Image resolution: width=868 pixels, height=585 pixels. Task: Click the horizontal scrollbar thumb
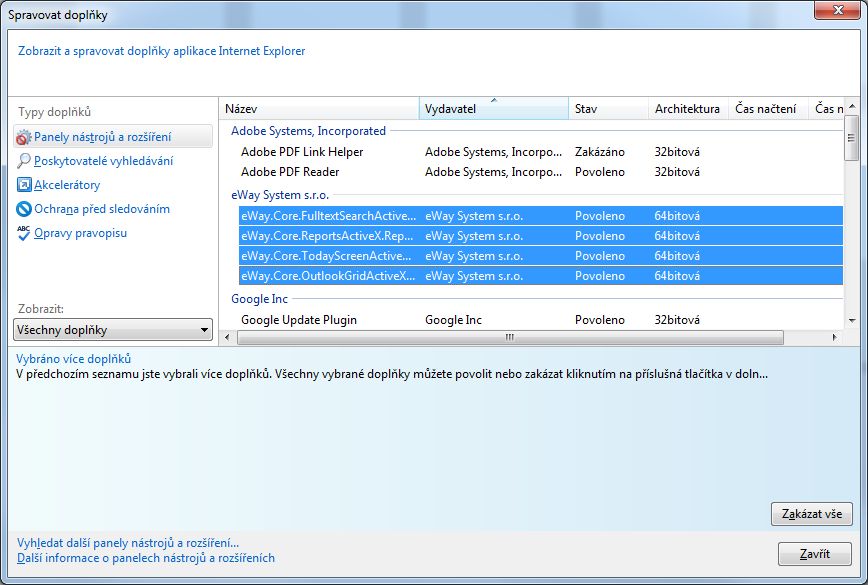(510, 337)
